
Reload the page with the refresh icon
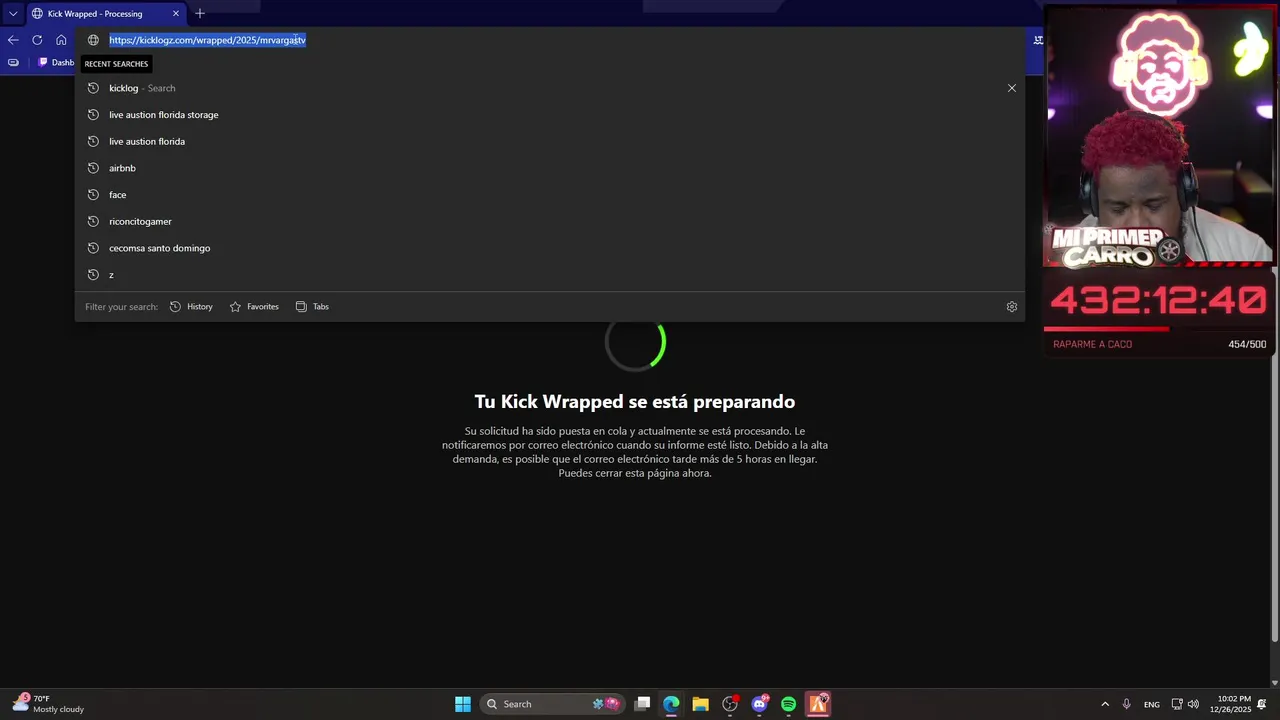(x=37, y=40)
